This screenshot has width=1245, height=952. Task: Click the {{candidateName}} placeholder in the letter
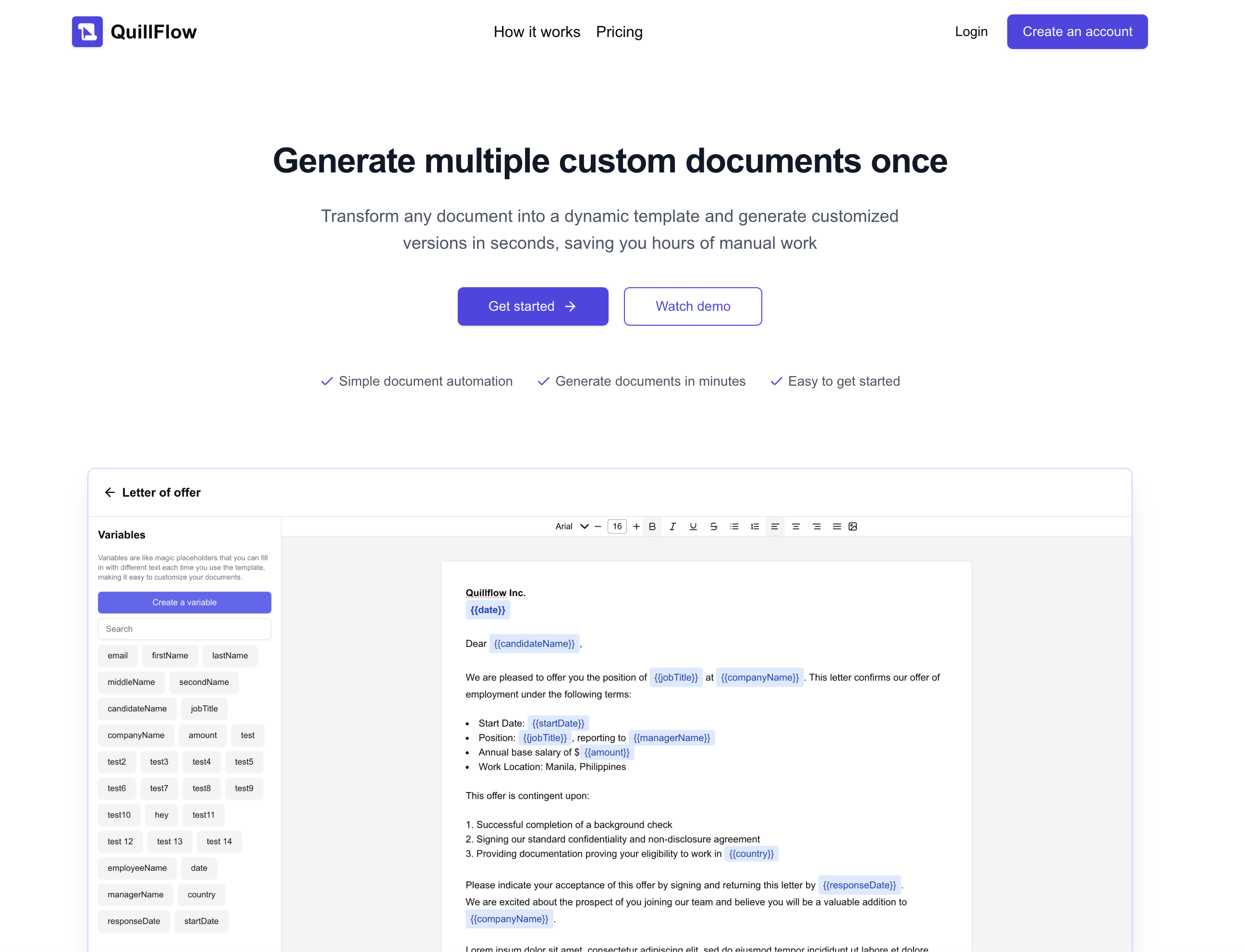pos(535,644)
